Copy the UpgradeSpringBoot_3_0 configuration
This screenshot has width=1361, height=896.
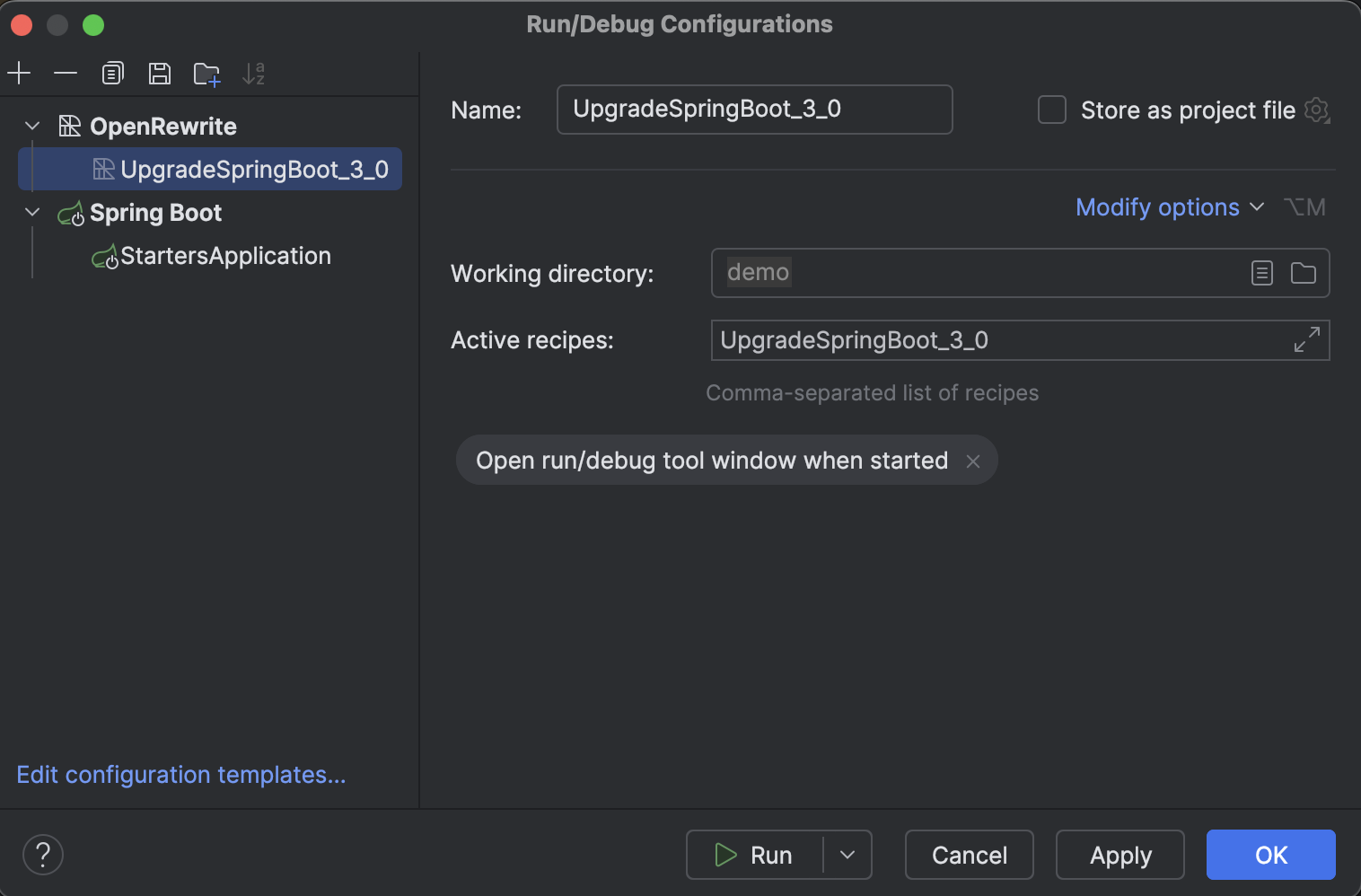pos(112,73)
